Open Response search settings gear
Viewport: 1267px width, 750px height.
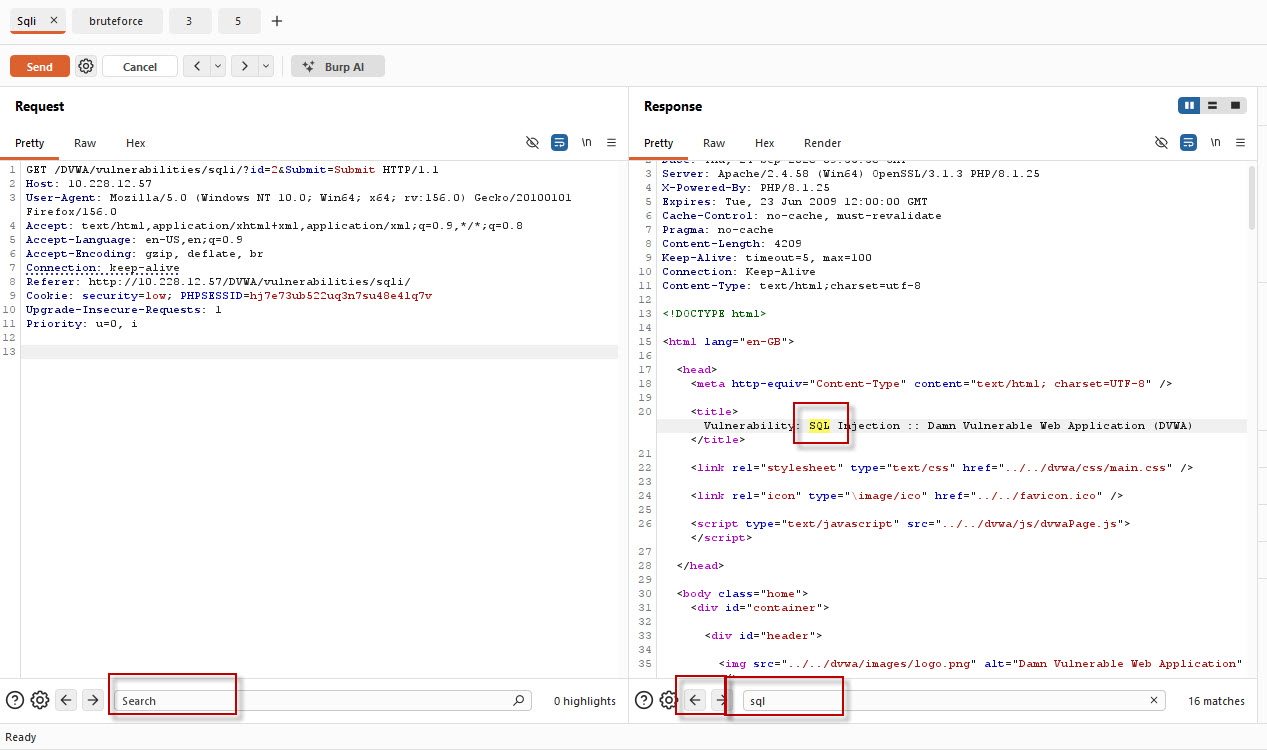click(x=669, y=701)
